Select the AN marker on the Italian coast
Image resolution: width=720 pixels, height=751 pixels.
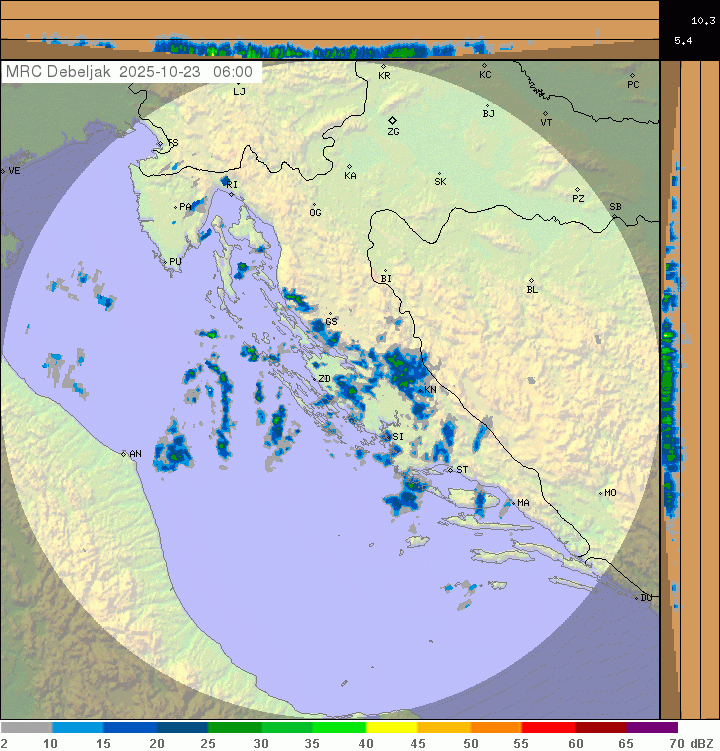(125, 454)
